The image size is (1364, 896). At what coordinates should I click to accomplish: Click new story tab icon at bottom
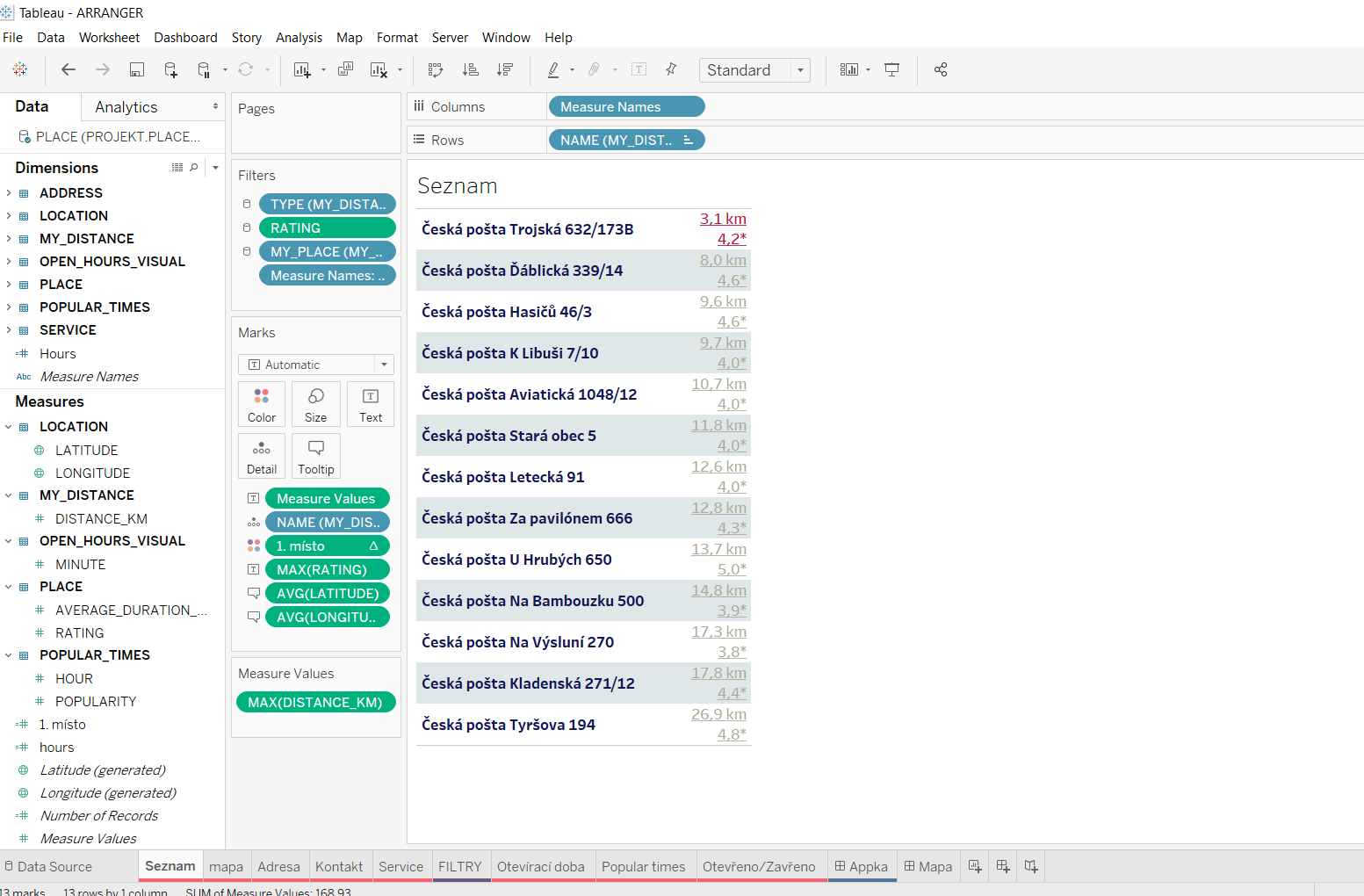[x=1031, y=866]
